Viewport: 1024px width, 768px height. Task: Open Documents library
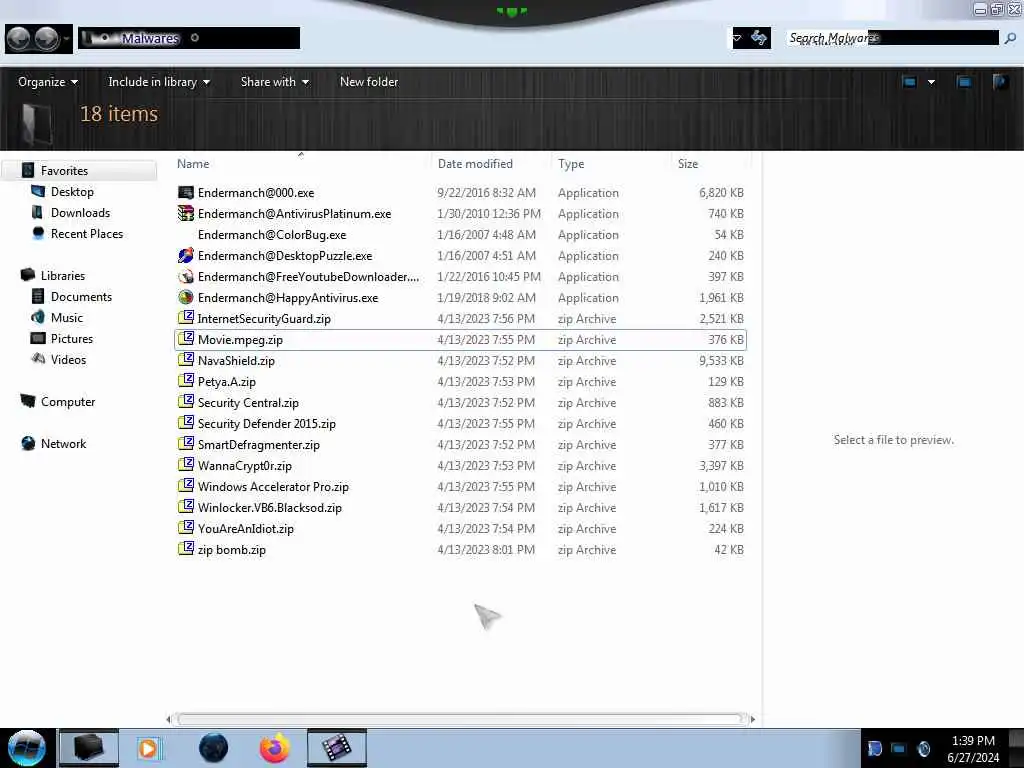click(81, 296)
